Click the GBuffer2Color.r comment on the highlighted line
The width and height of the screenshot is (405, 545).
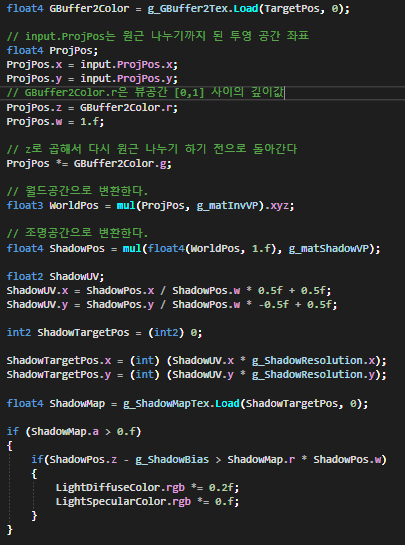(145, 93)
